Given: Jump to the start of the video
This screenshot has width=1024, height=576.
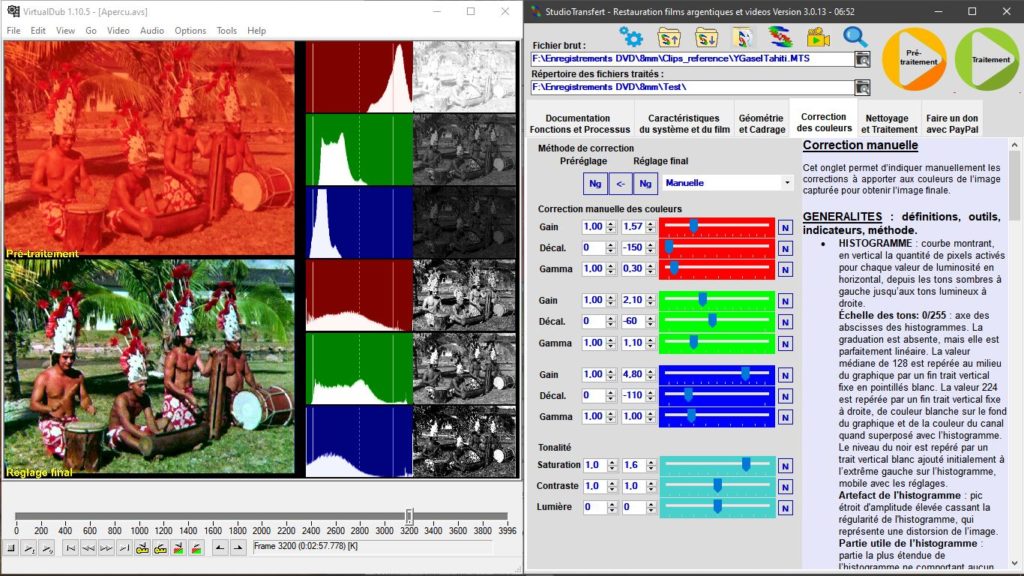Looking at the screenshot, I should coord(70,548).
